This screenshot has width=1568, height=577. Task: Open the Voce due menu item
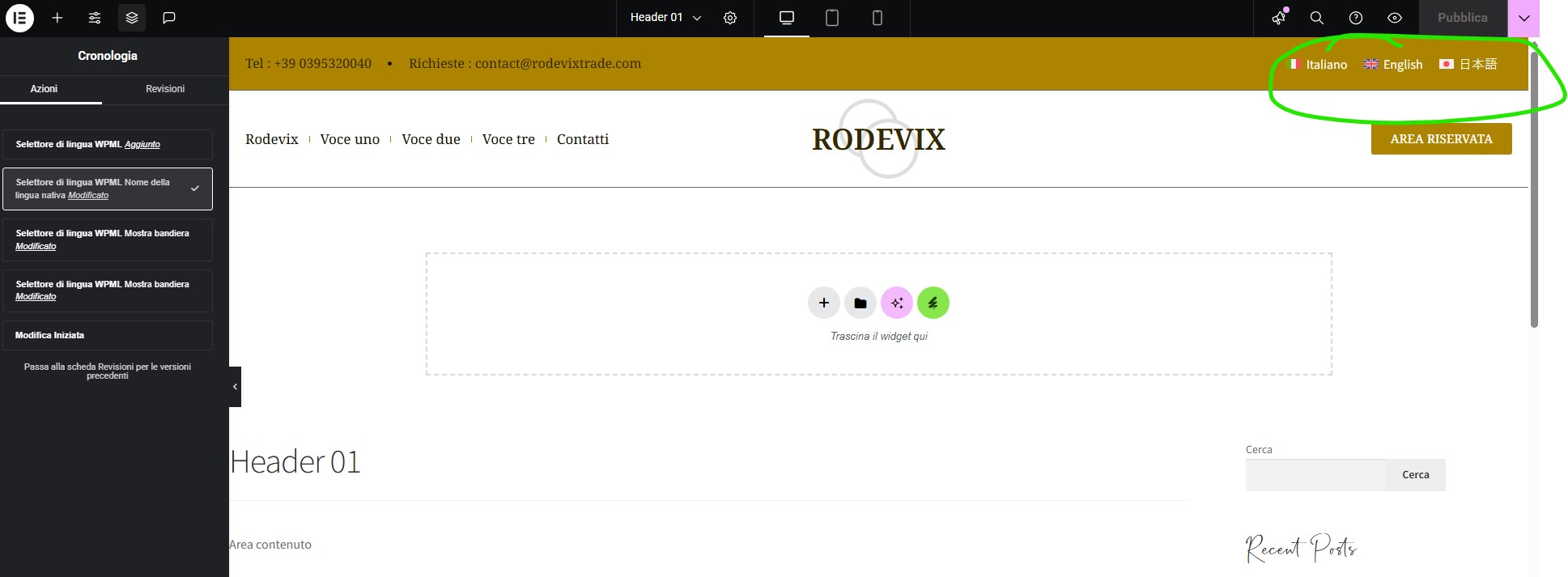click(431, 139)
